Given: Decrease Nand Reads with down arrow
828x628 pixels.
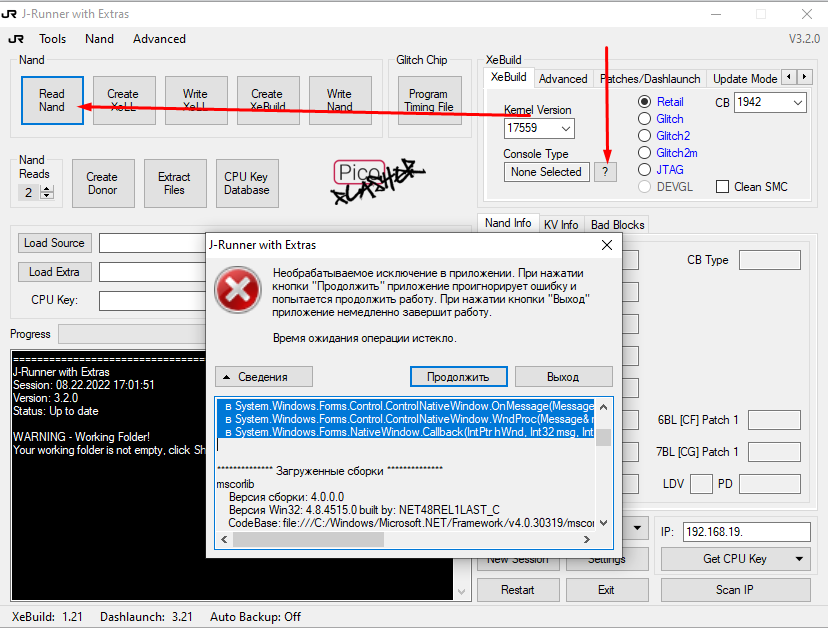Looking at the screenshot, I should tap(47, 195).
